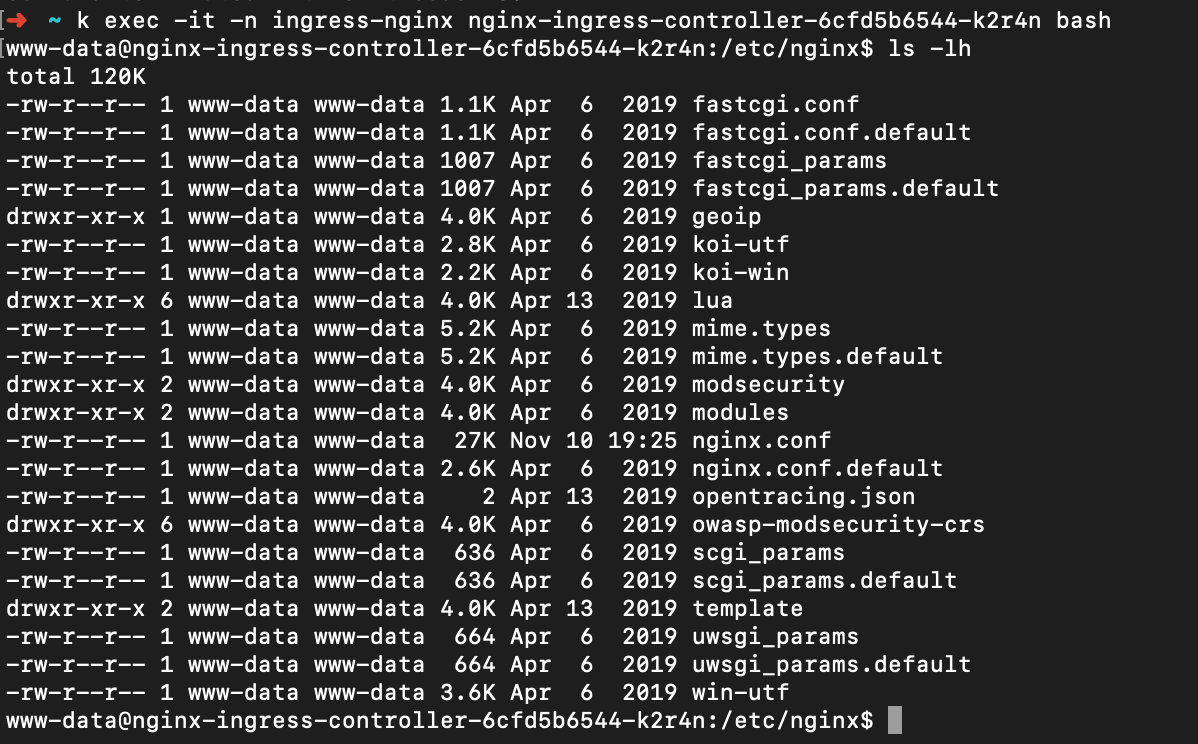Click the lua directory name
The width and height of the screenshot is (1198, 744).
coord(712,300)
